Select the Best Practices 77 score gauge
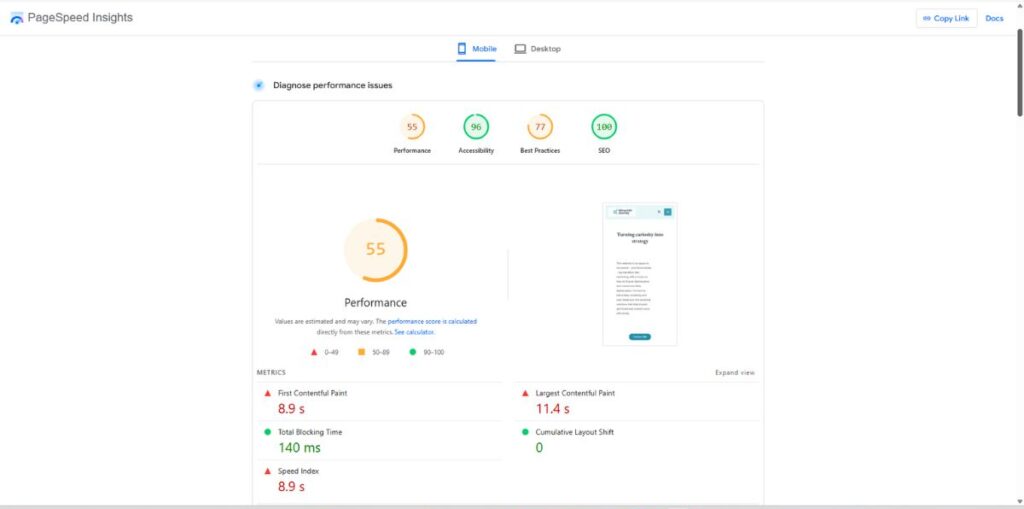This screenshot has width=1024, height=509. pyautogui.click(x=540, y=127)
